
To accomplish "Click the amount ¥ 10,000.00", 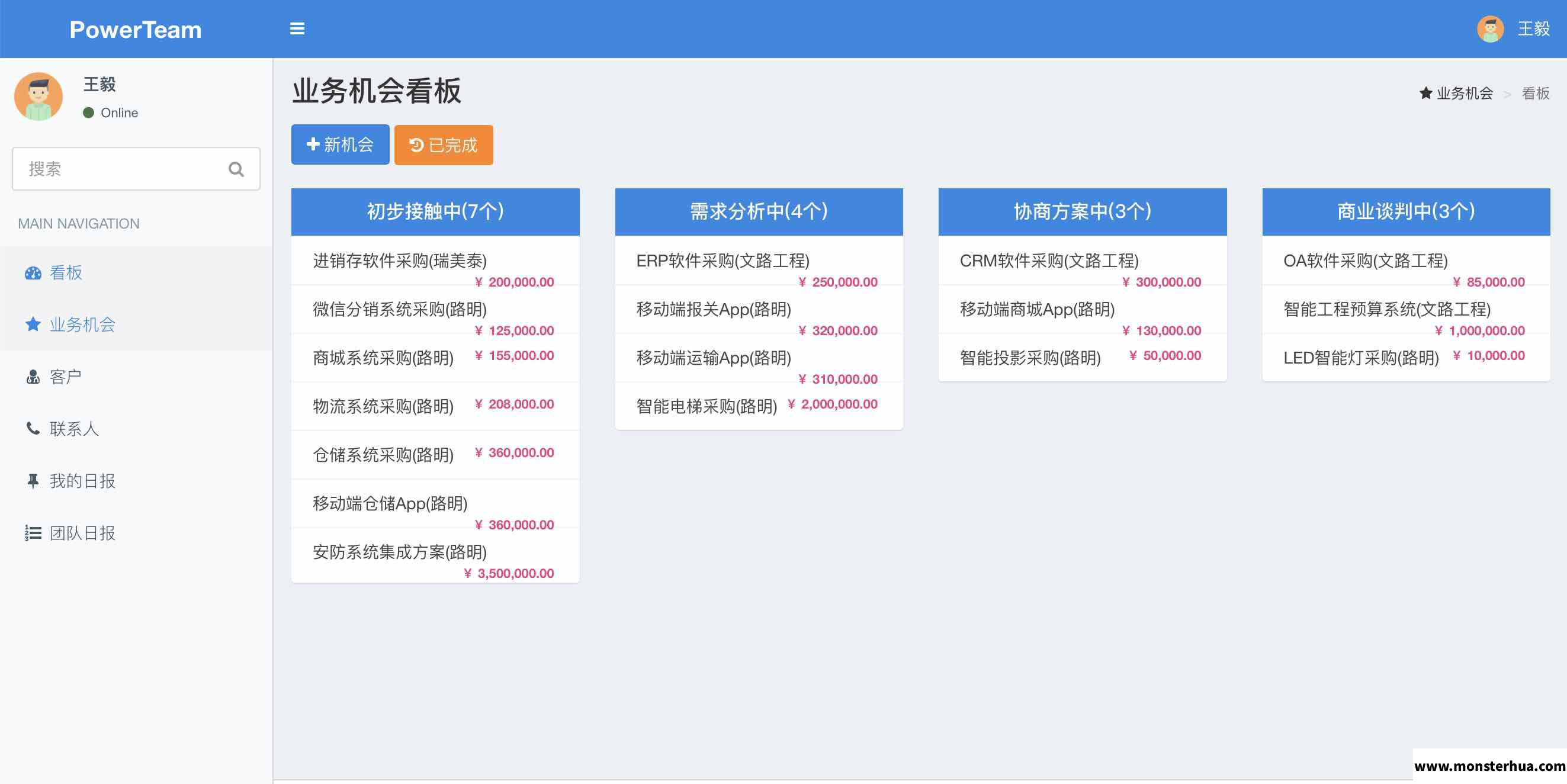I will pos(1488,355).
